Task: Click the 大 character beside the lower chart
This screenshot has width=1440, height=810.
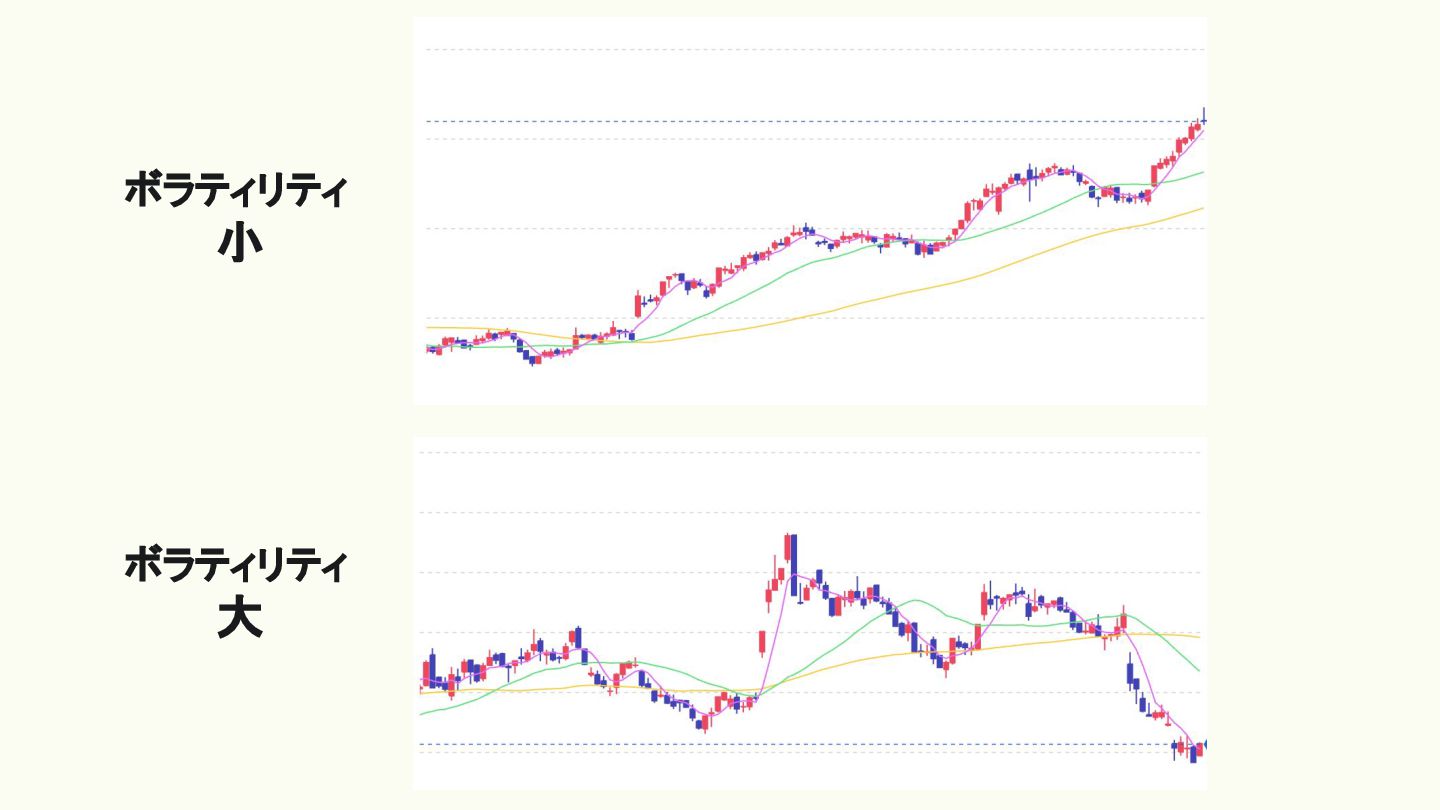Action: 239,619
